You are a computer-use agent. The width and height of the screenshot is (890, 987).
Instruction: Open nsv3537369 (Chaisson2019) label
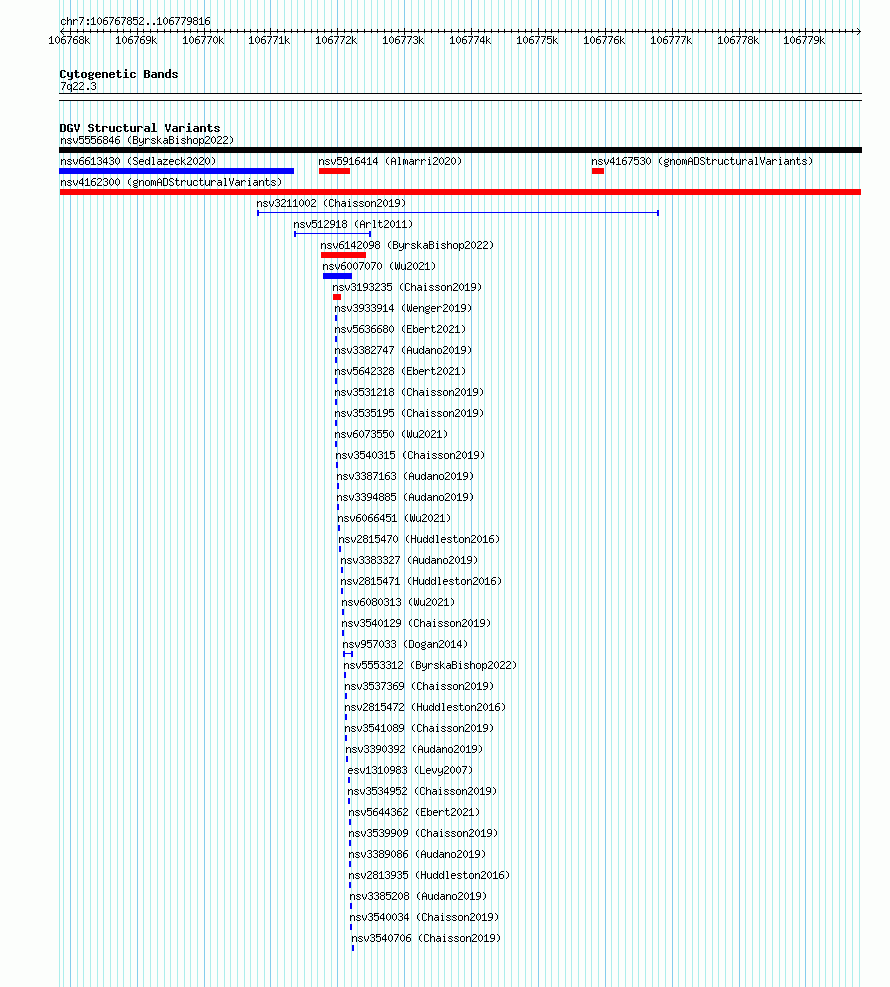pyautogui.click(x=419, y=686)
